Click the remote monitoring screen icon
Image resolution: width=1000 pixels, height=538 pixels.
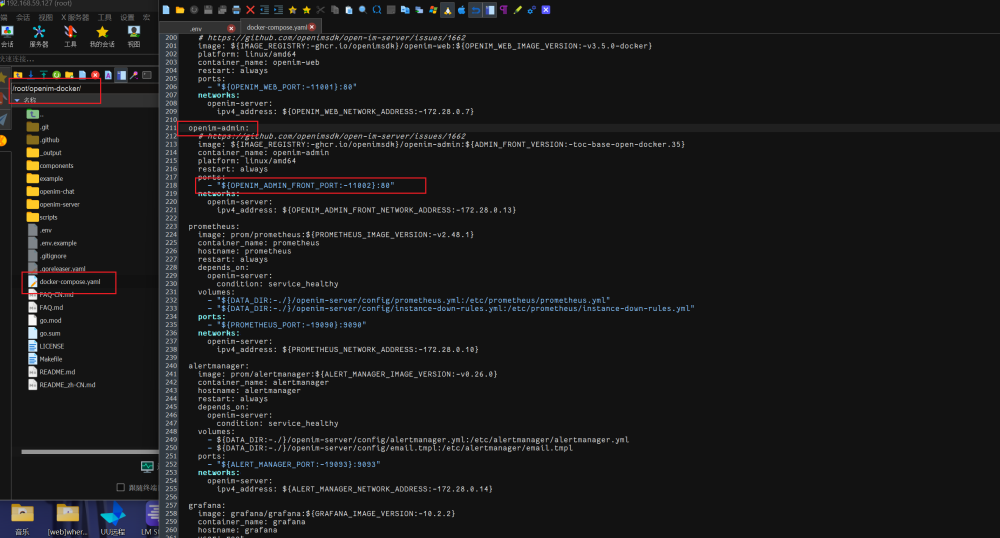point(147,466)
